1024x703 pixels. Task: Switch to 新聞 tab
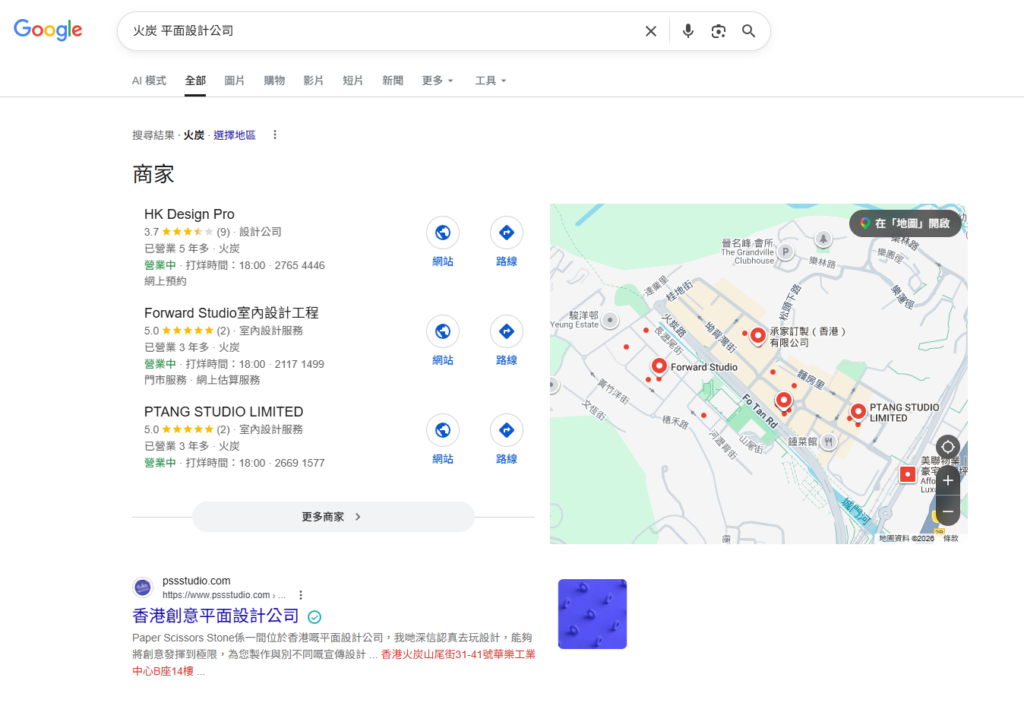coord(392,80)
